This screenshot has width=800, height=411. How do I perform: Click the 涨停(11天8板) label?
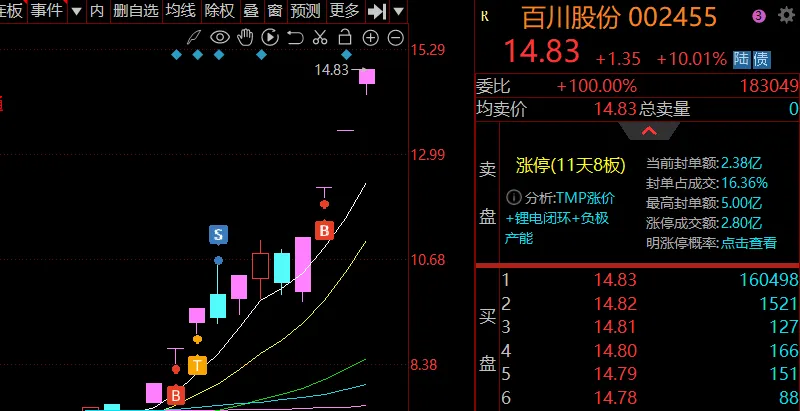(x=570, y=165)
